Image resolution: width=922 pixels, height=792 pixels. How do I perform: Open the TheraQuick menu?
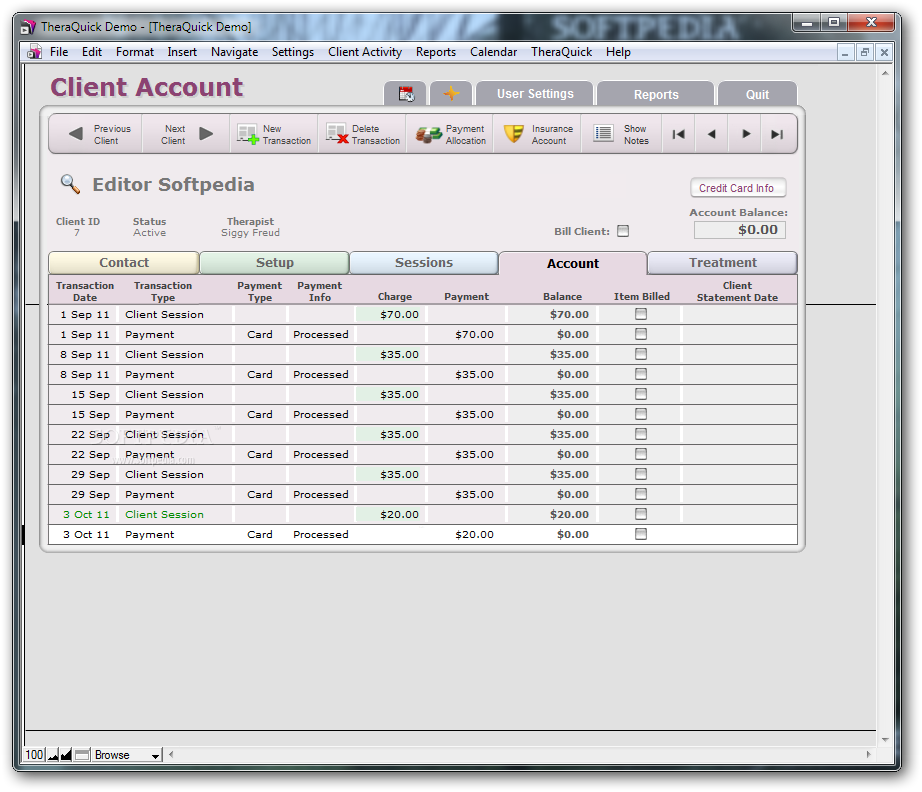[562, 52]
